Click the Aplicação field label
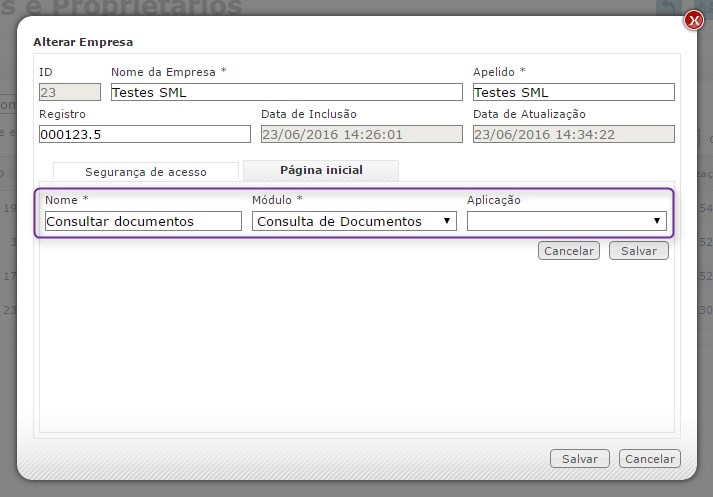Screen dimensions: 713x497 click(494, 200)
